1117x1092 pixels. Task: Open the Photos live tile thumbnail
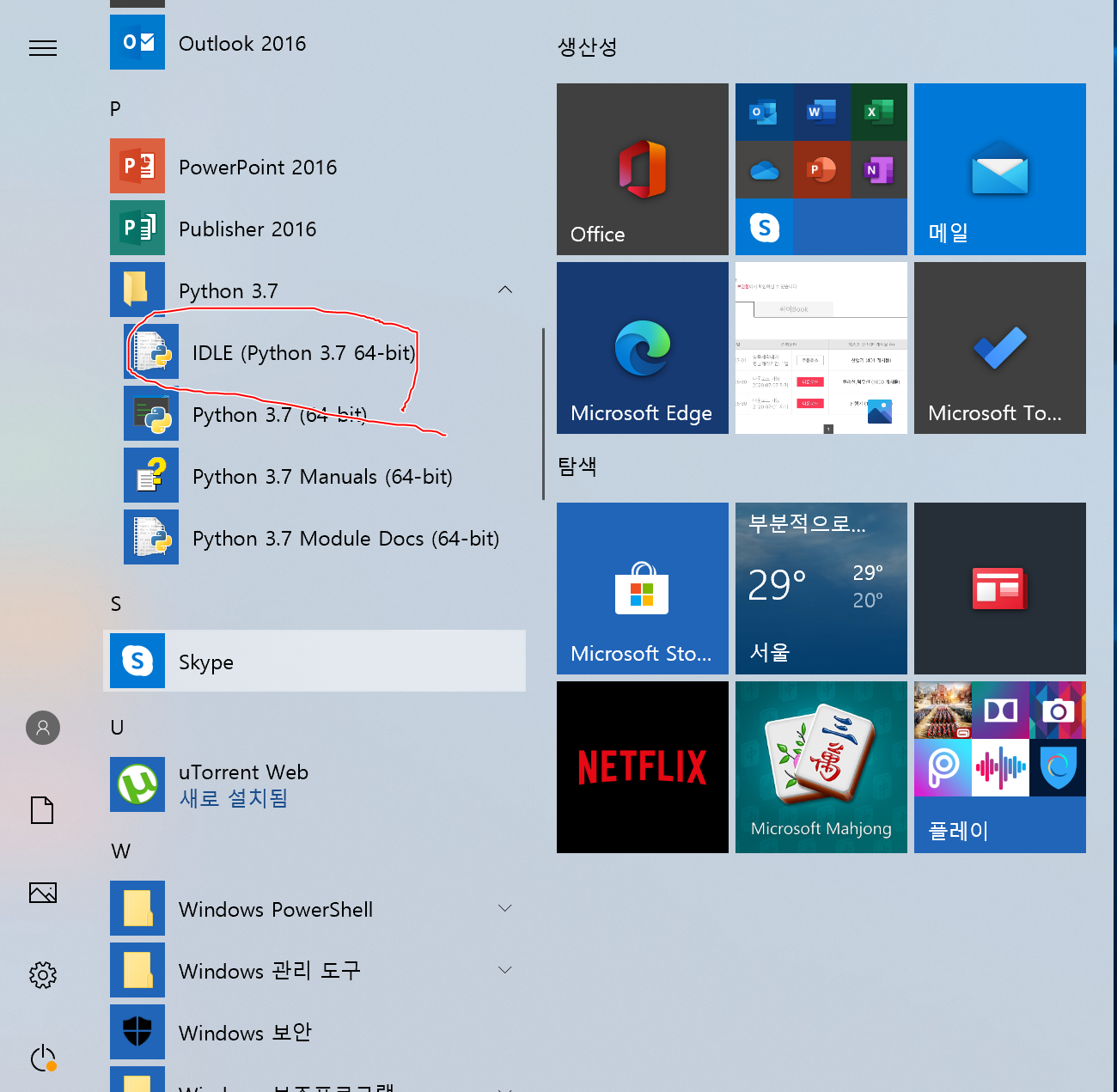[821, 348]
